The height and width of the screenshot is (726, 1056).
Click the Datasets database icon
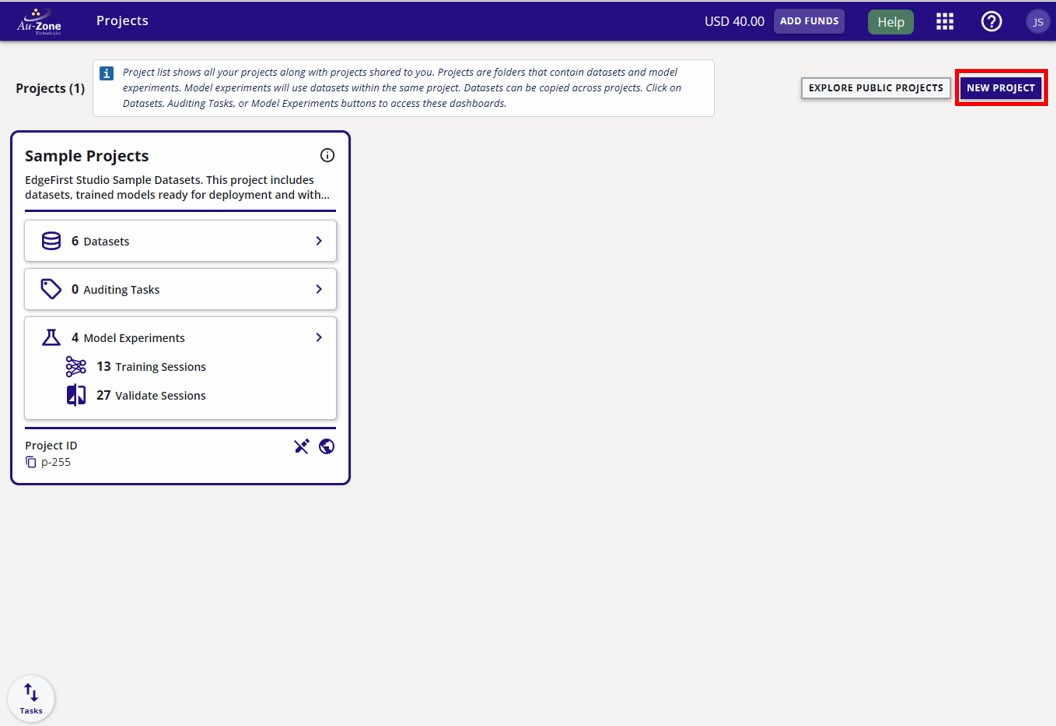[x=52, y=241]
